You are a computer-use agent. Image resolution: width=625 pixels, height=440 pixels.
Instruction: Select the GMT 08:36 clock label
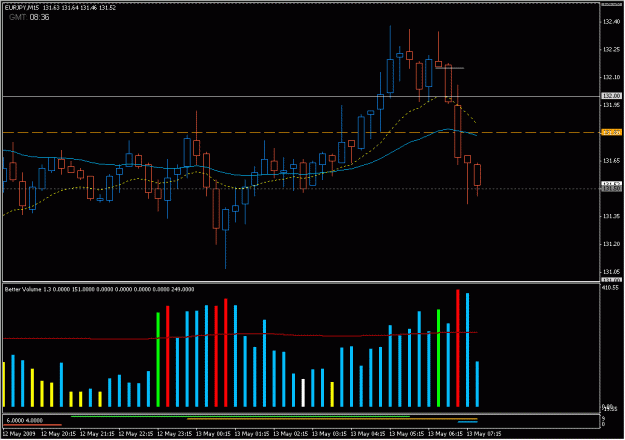pos(29,17)
